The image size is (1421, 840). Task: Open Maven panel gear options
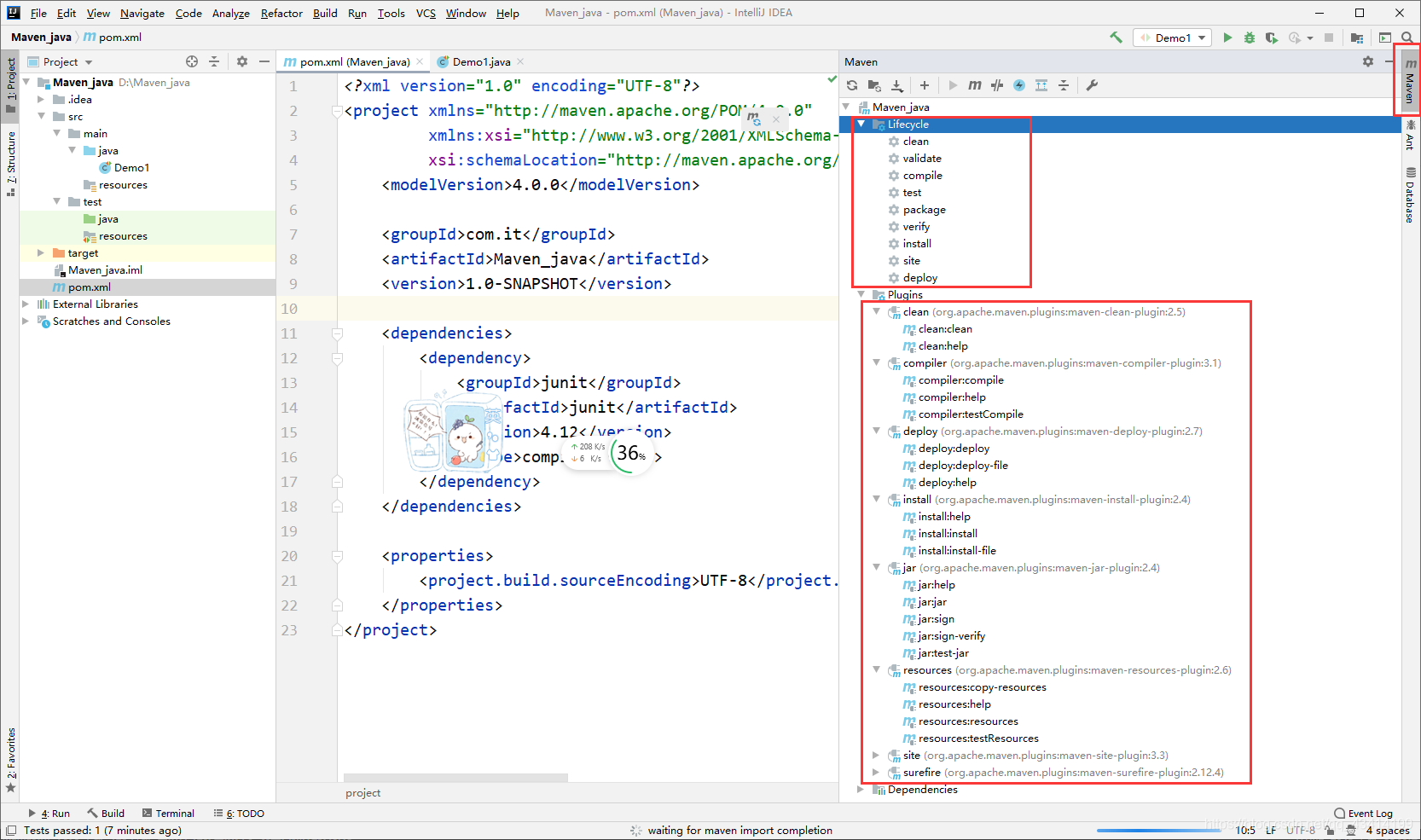(x=1368, y=61)
